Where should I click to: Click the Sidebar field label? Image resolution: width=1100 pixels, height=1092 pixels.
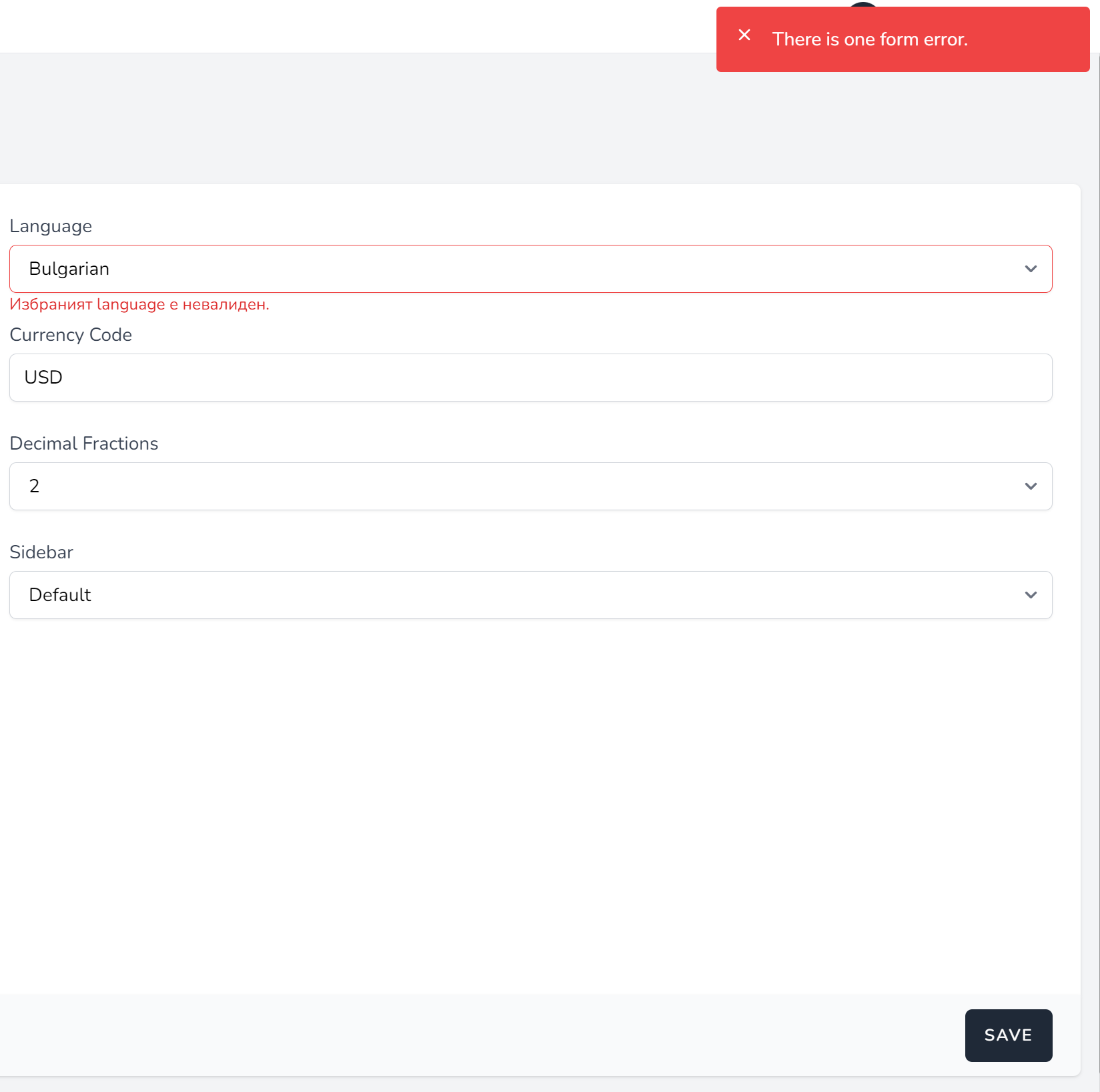pos(41,552)
